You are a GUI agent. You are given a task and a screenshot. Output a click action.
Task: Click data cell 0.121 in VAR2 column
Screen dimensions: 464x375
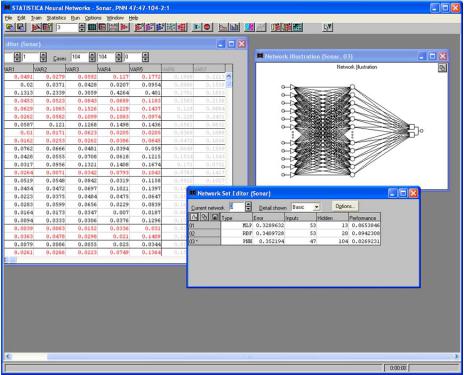[49, 125]
